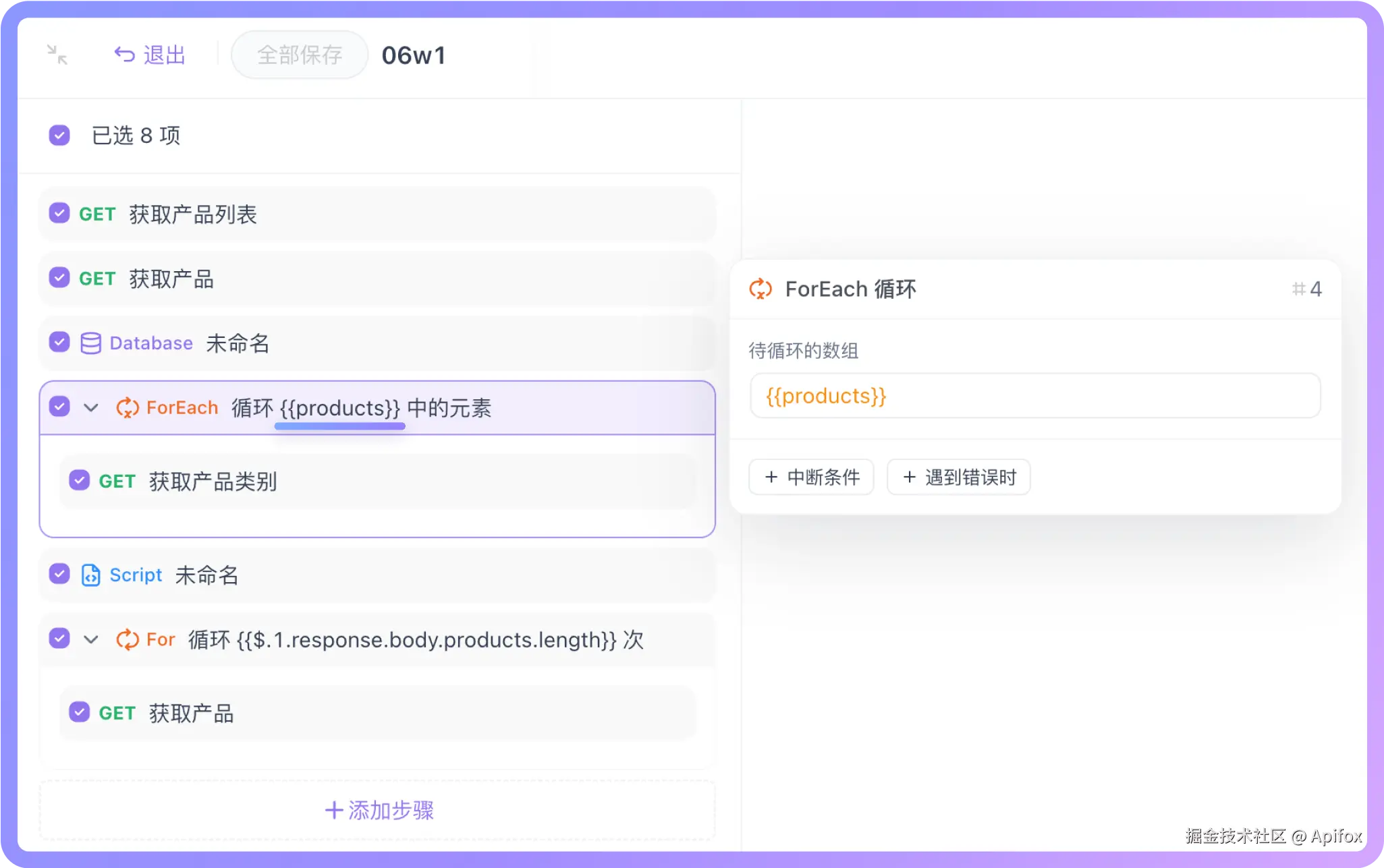Screen dimensions: 1384x868
Task: Toggle the 已选 8 项 select-all checkbox
Action: (59, 136)
